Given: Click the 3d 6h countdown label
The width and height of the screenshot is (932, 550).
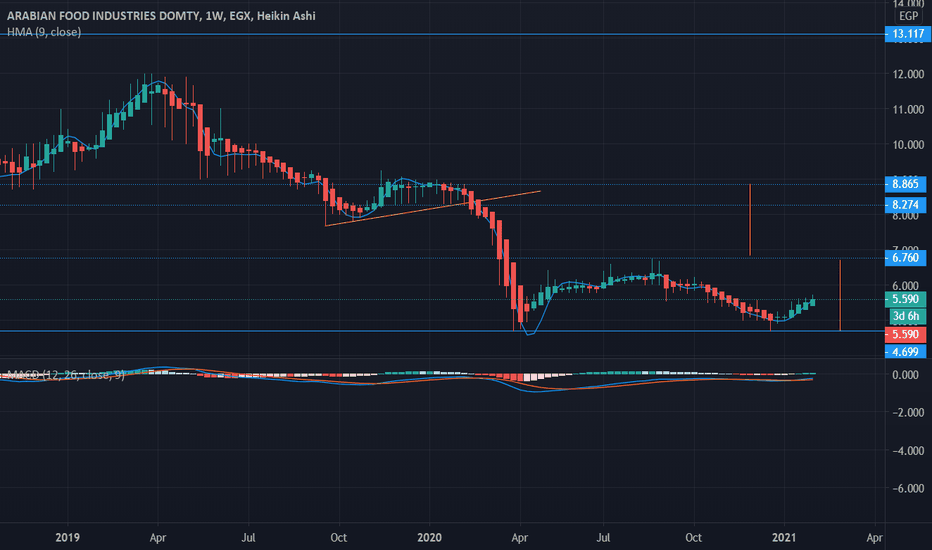Looking at the screenshot, I should point(907,316).
